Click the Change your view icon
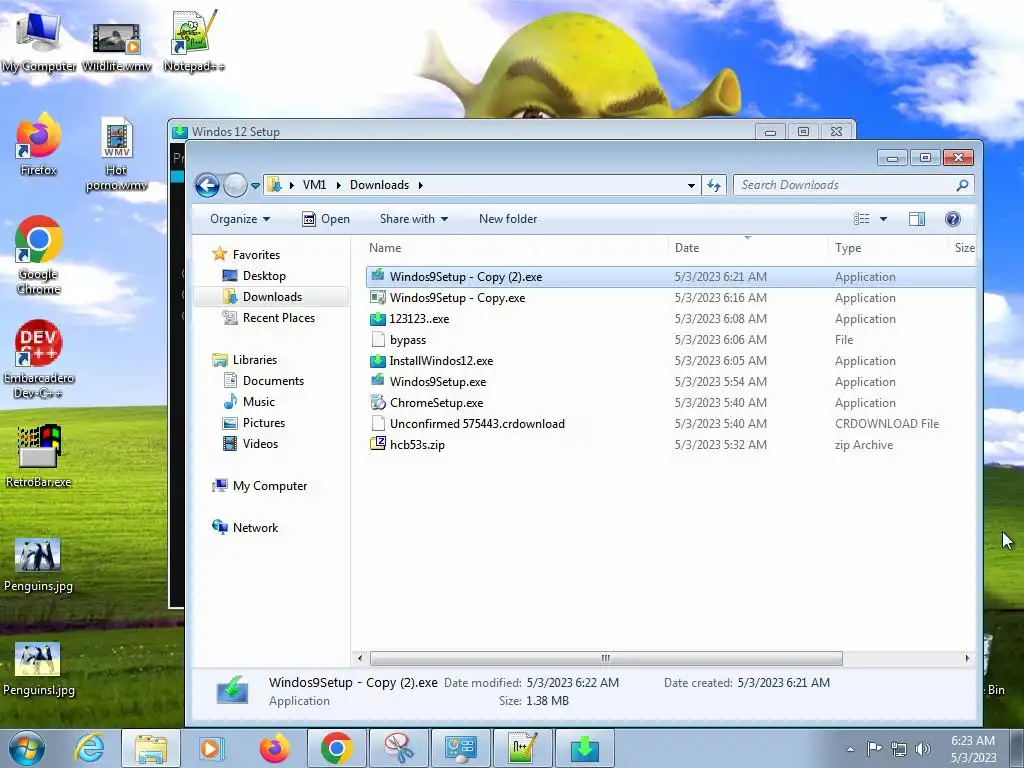 (861, 219)
